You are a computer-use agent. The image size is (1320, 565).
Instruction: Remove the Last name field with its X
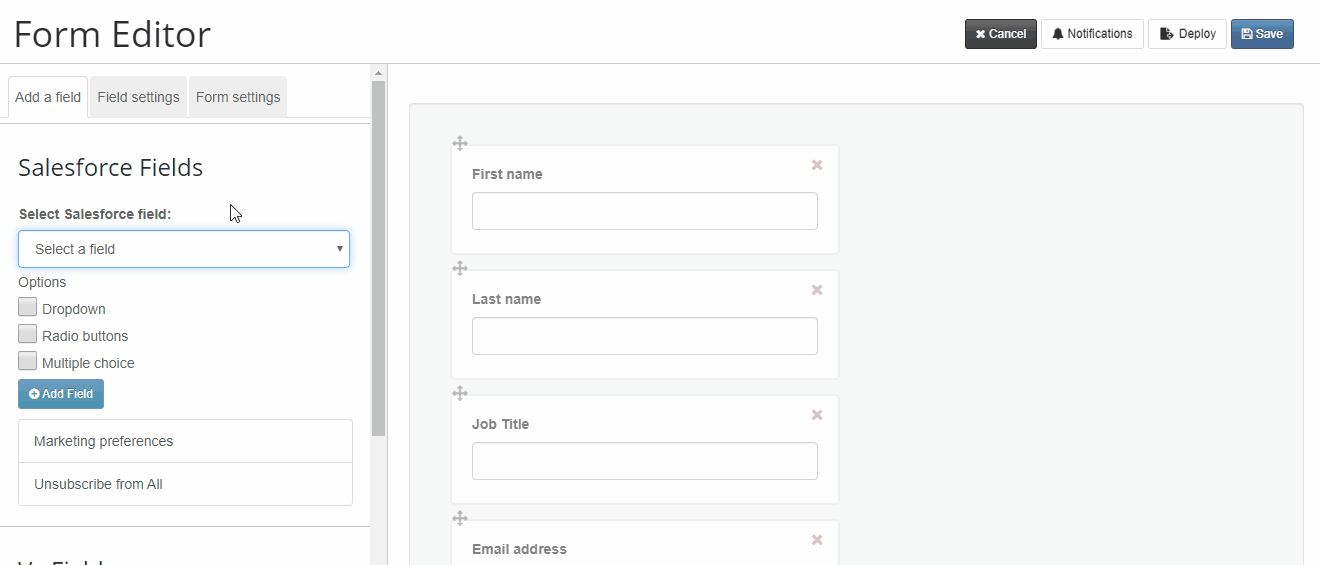point(817,290)
